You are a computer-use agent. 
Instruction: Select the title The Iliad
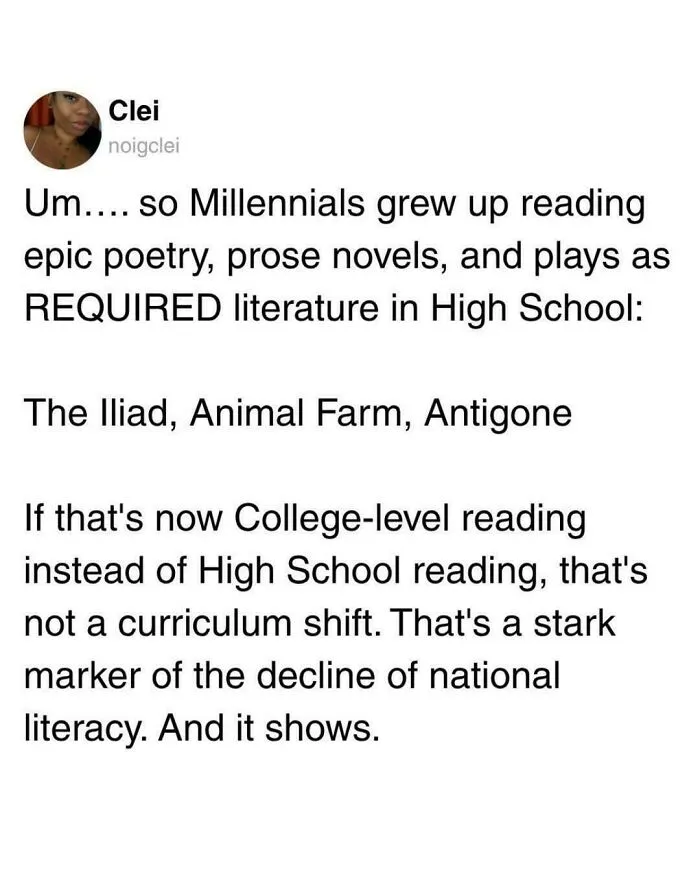coord(97,414)
